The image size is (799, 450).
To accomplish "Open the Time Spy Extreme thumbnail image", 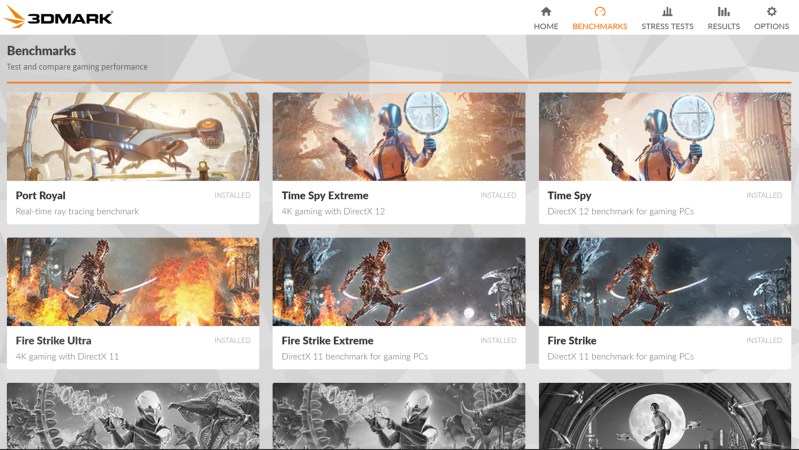I will pyautogui.click(x=399, y=136).
